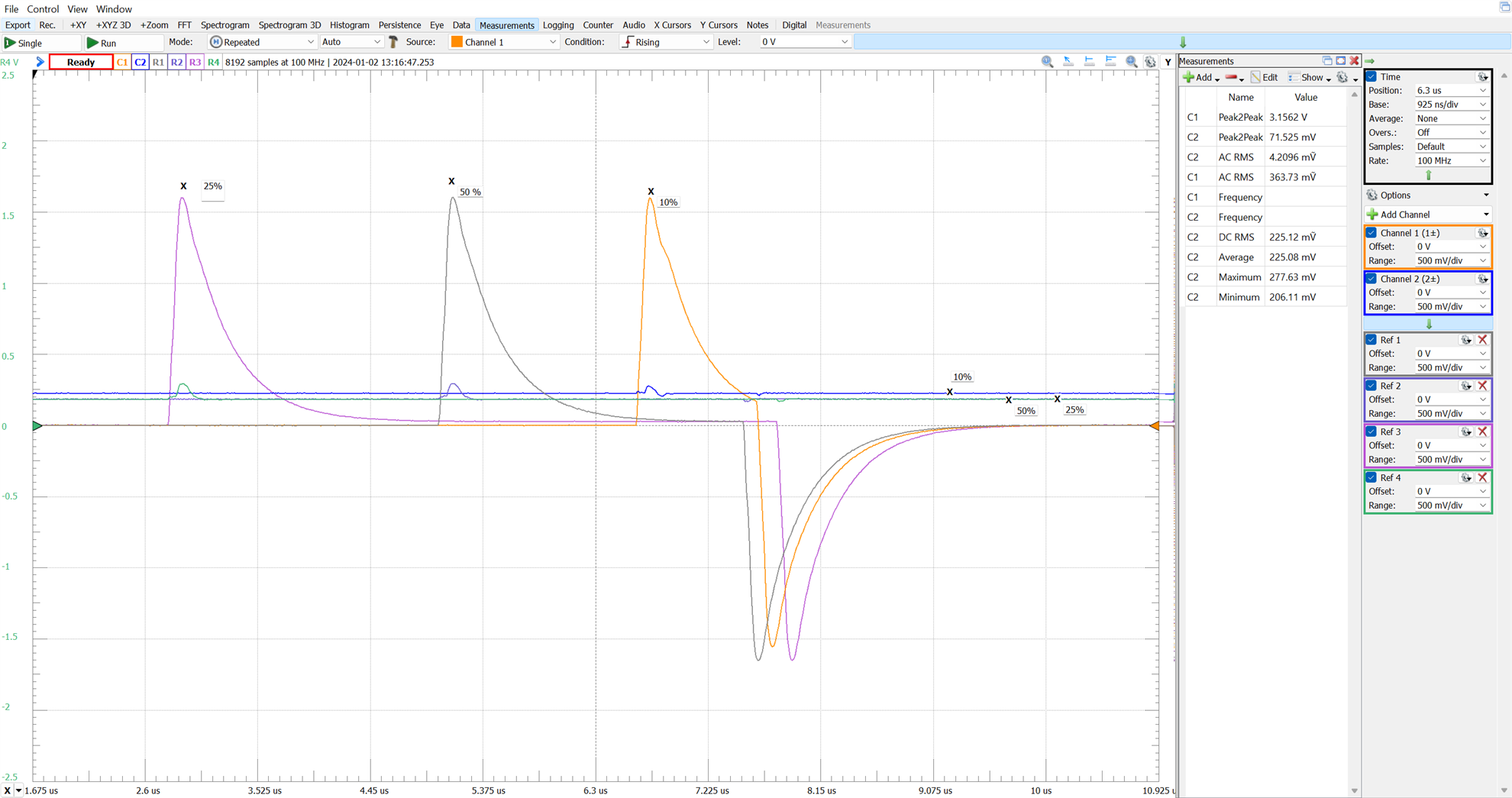Toggle the Ref 3 checkbox
Viewport: 1512px width, 798px height.
pos(1371,431)
